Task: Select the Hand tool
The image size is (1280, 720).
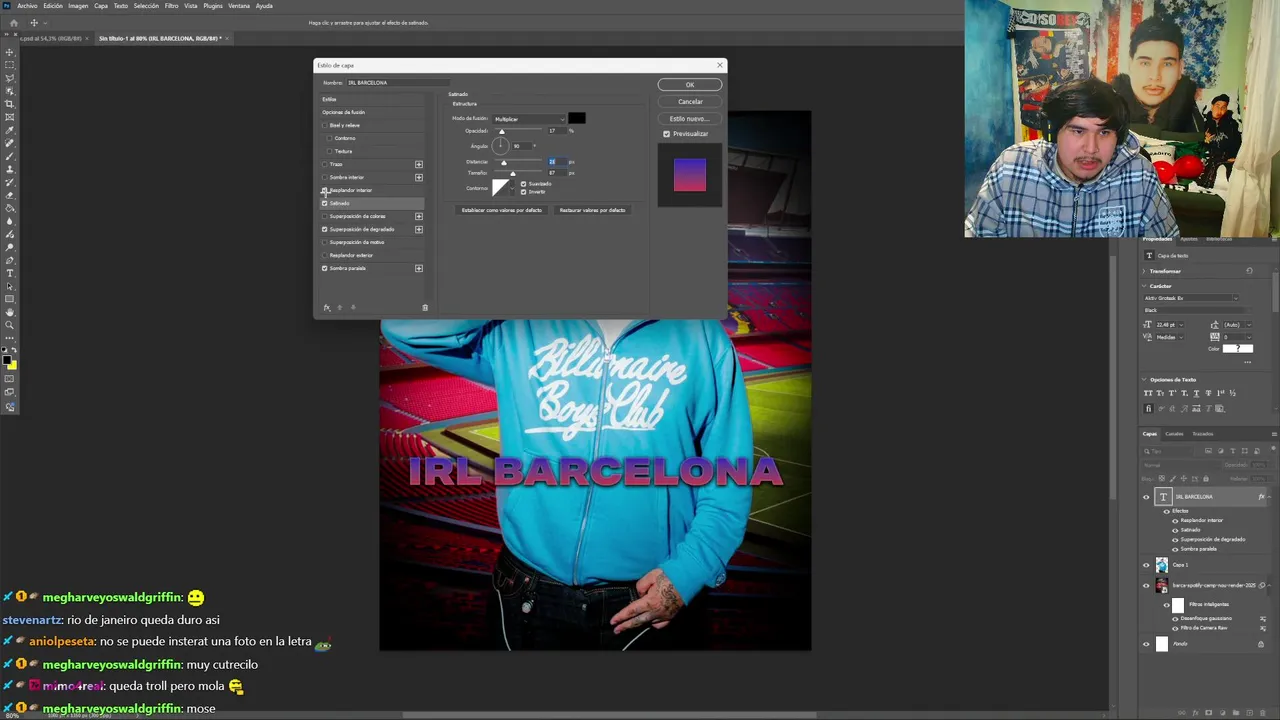Action: tap(10, 312)
